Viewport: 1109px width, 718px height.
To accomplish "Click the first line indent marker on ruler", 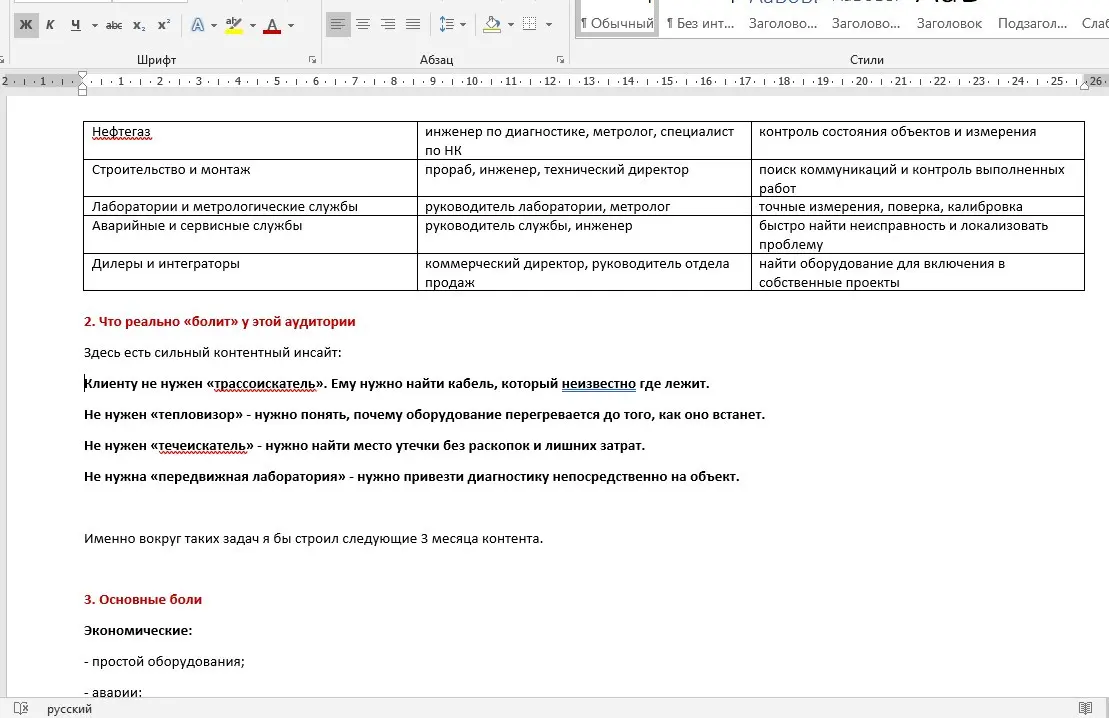I will pyautogui.click(x=83, y=75).
